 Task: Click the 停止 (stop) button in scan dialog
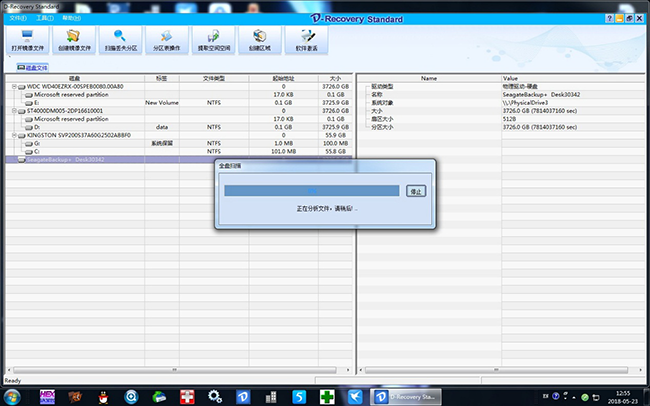pyautogui.click(x=416, y=191)
